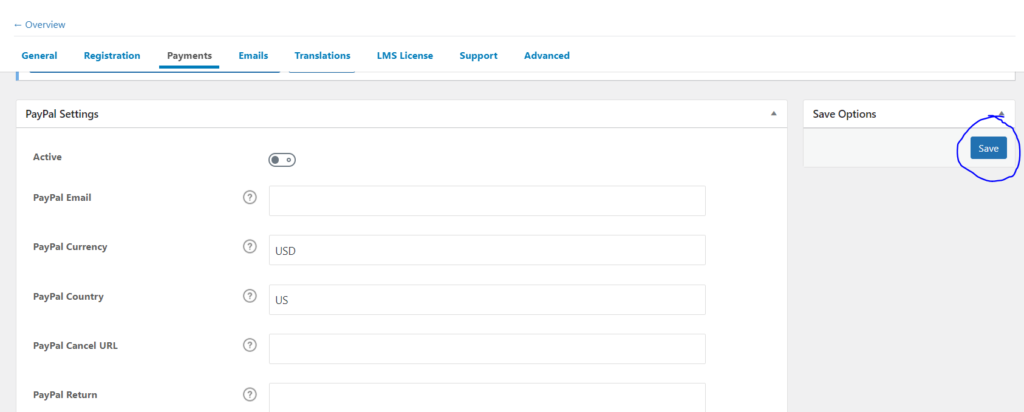Show help for PayPal Currency
The height and width of the screenshot is (412, 1024).
pos(249,247)
